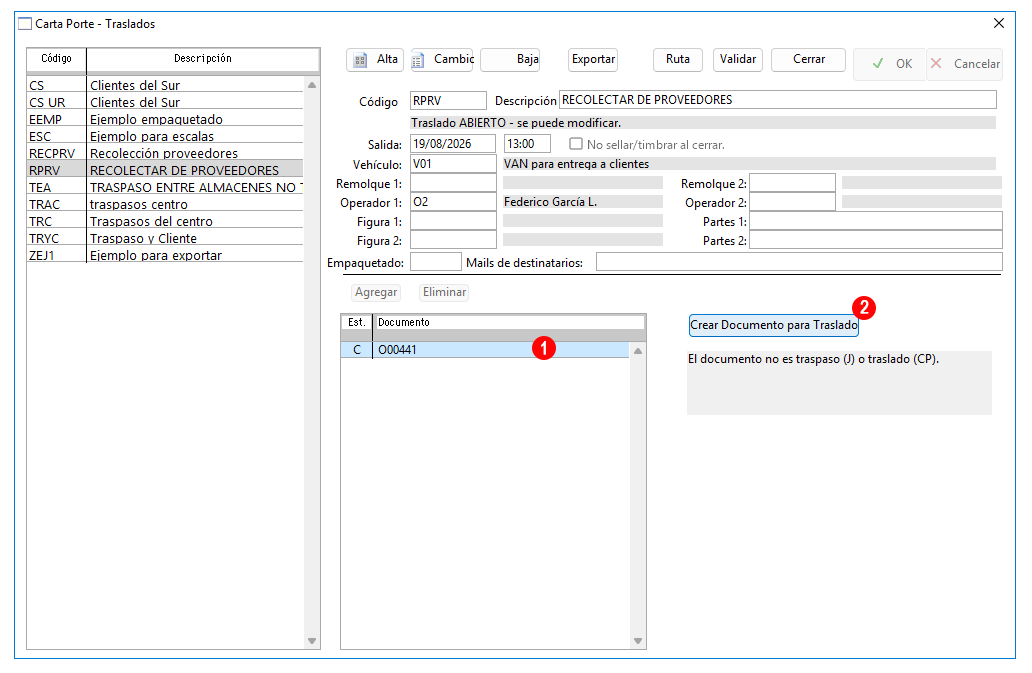The width and height of the screenshot is (1032, 673).
Task: Select row TRYC Traspaso y Cliente
Action: 165,238
